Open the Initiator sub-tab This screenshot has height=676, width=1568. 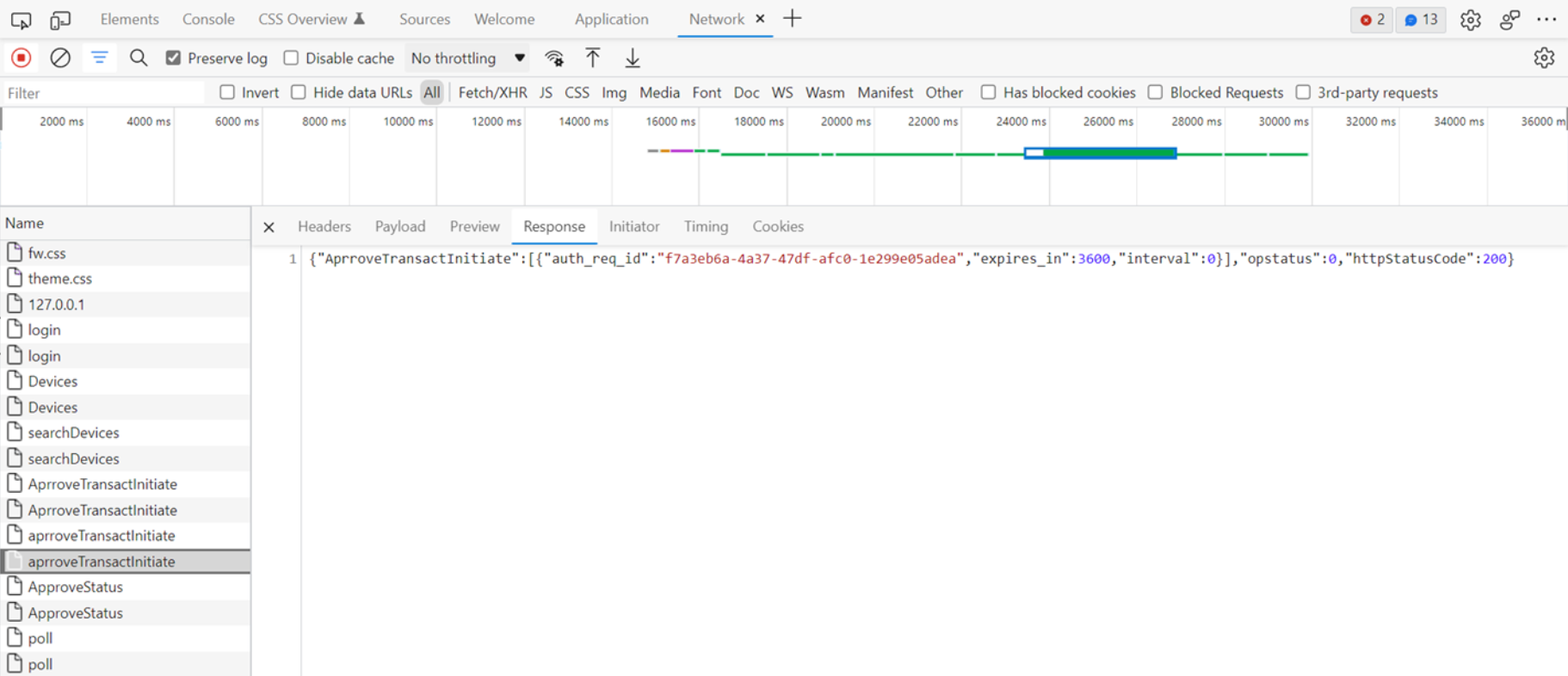pyautogui.click(x=634, y=226)
